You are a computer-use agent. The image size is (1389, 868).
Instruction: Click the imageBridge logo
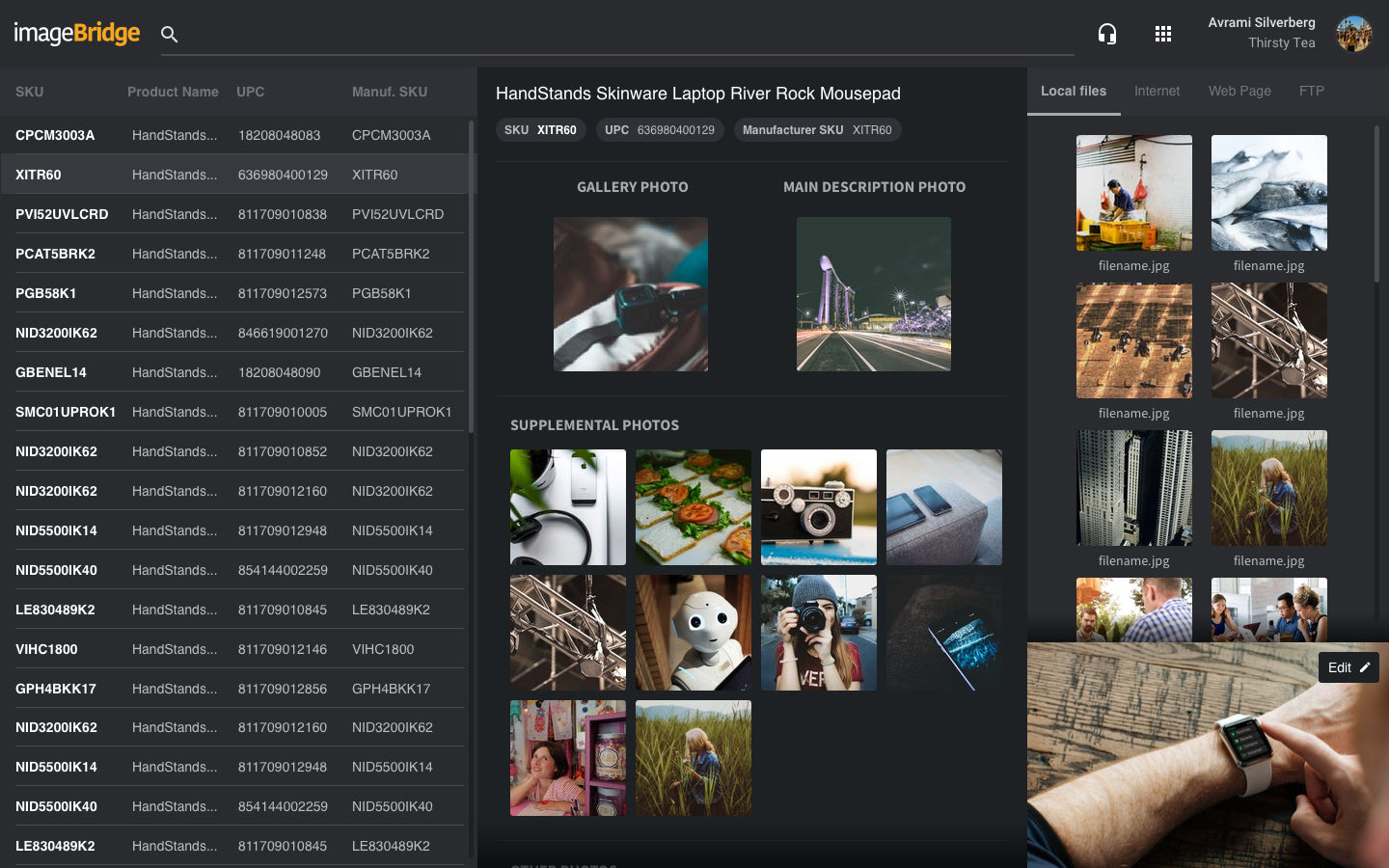[x=77, y=34]
